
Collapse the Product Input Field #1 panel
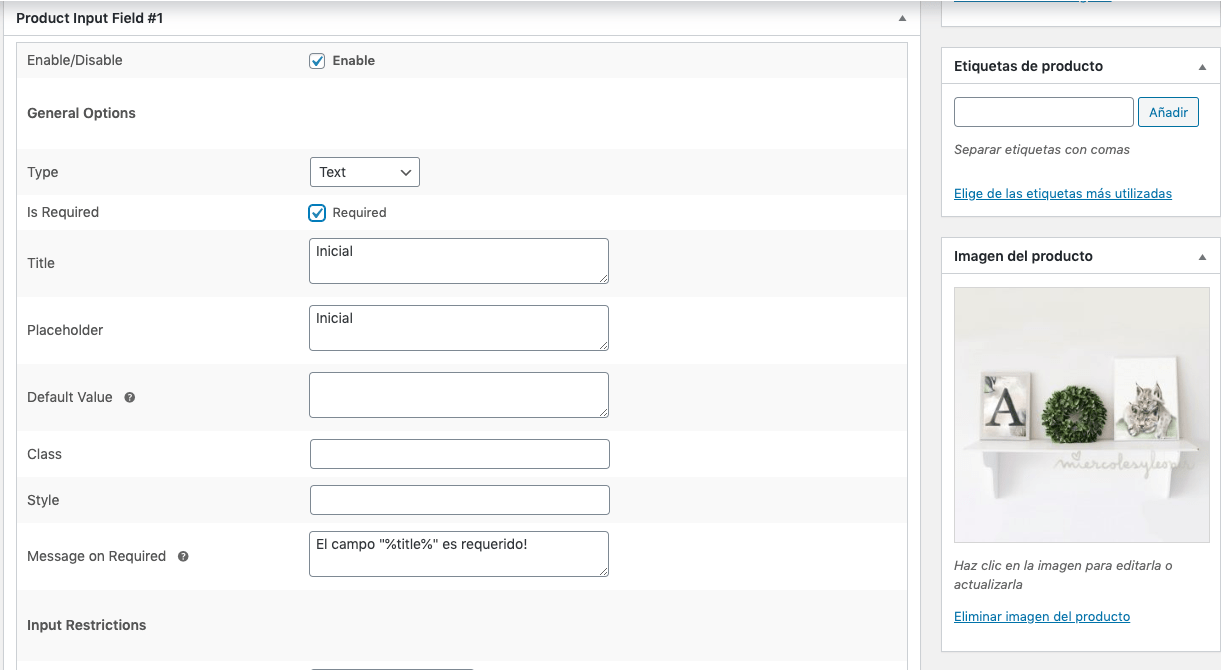[902, 18]
